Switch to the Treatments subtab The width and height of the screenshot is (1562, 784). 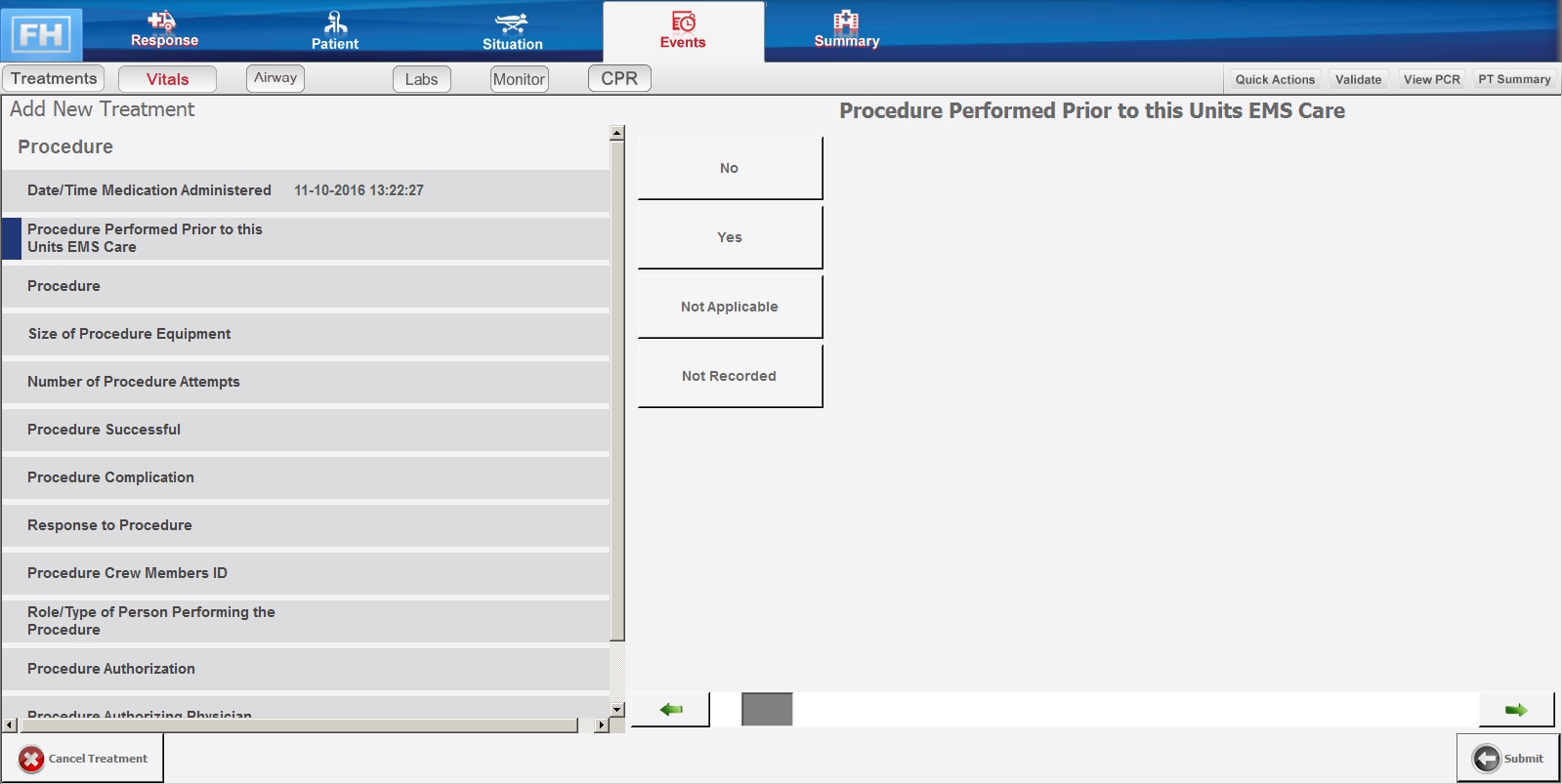tap(55, 78)
